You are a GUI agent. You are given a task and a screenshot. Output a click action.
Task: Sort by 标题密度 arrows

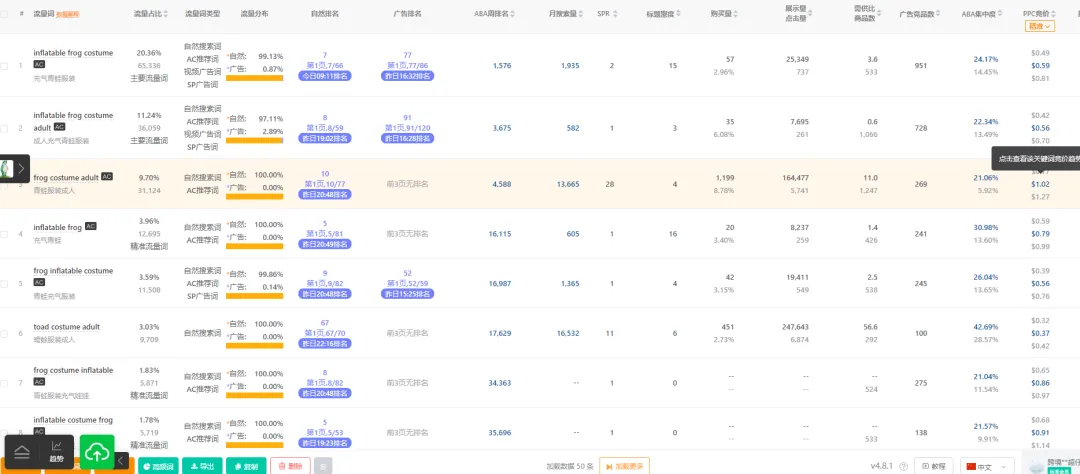(x=678, y=14)
